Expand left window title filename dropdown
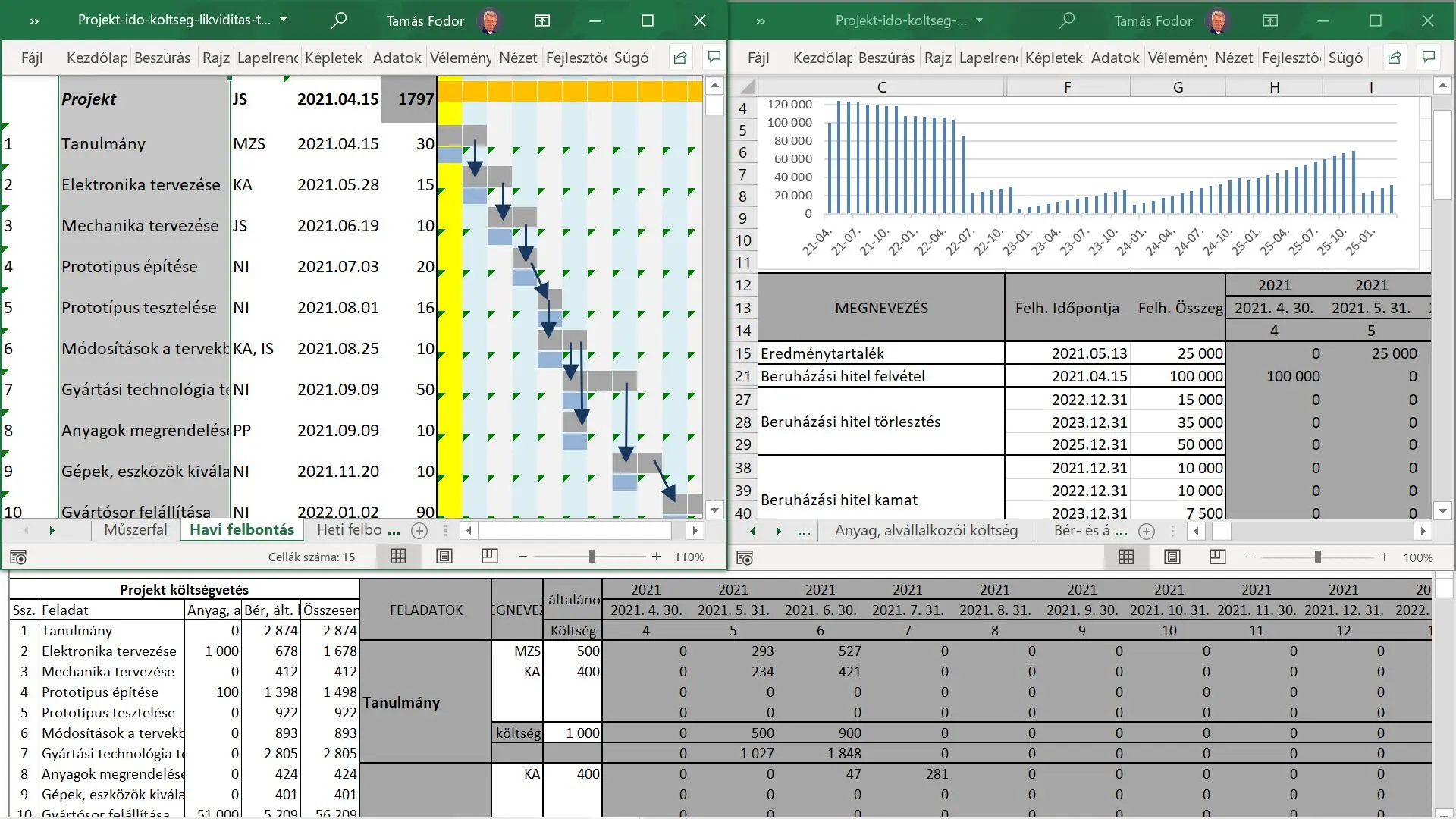The height and width of the screenshot is (819, 1456). 283,20
